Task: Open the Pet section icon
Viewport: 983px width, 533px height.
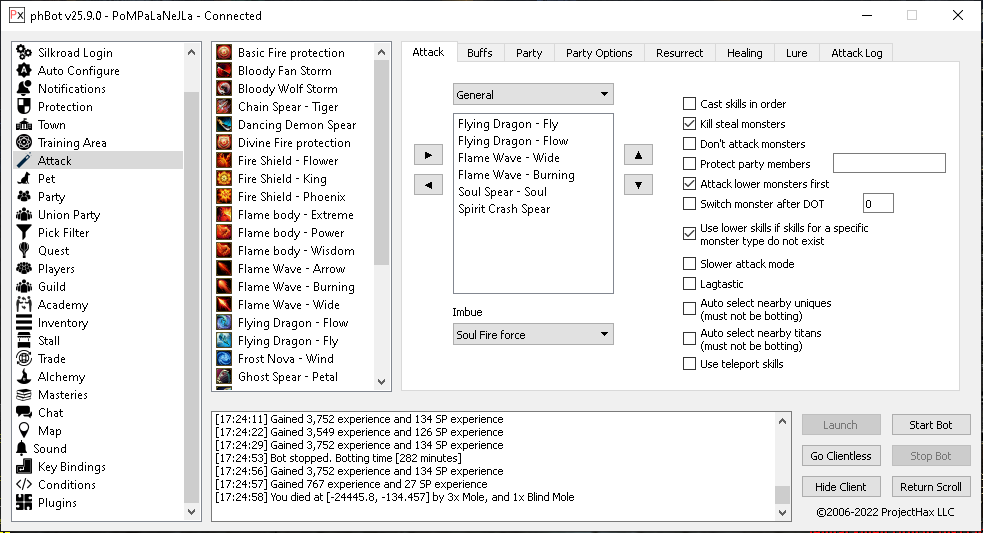Action: click(25, 179)
